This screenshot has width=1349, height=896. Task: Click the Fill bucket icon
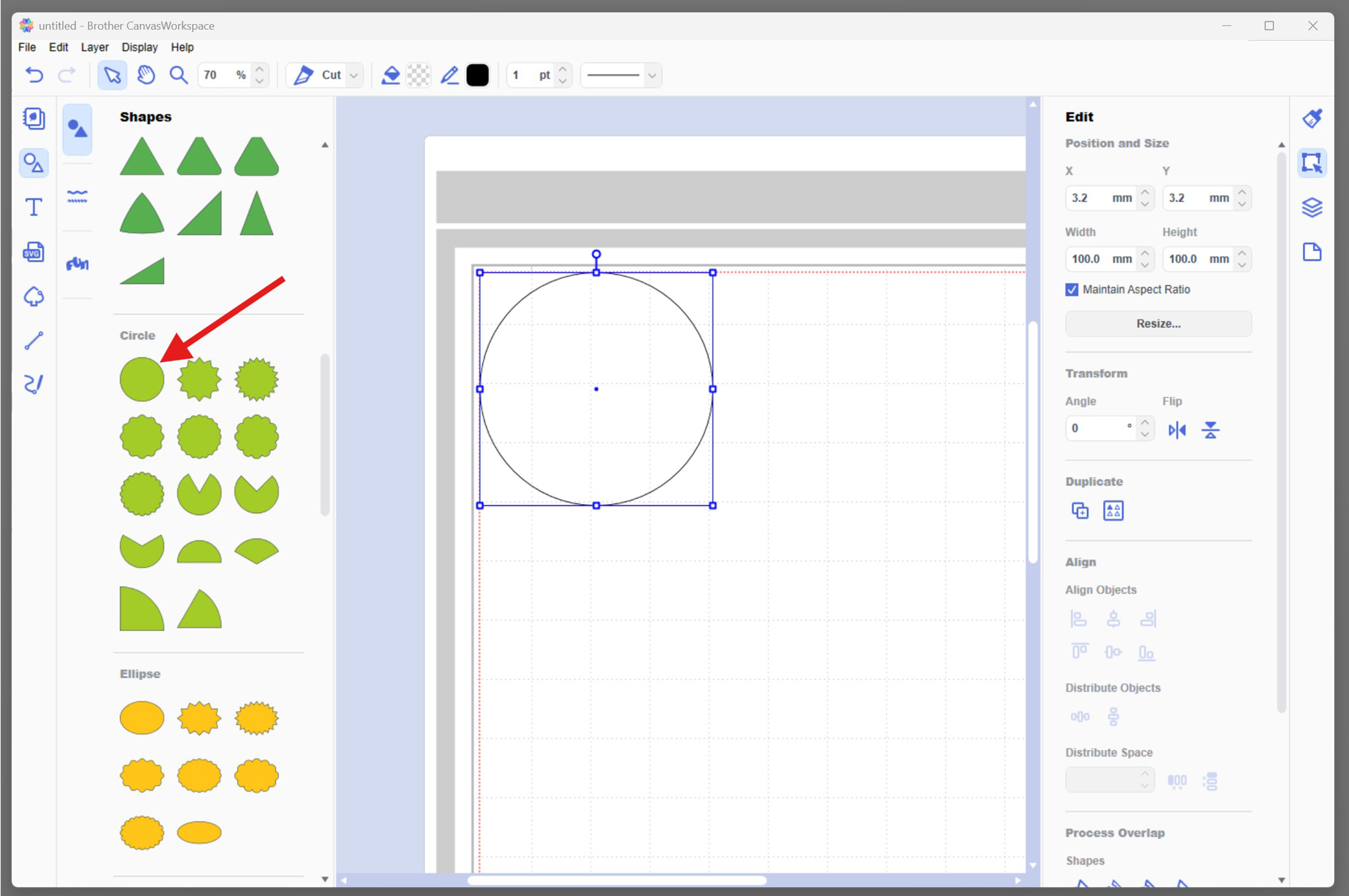tap(391, 75)
